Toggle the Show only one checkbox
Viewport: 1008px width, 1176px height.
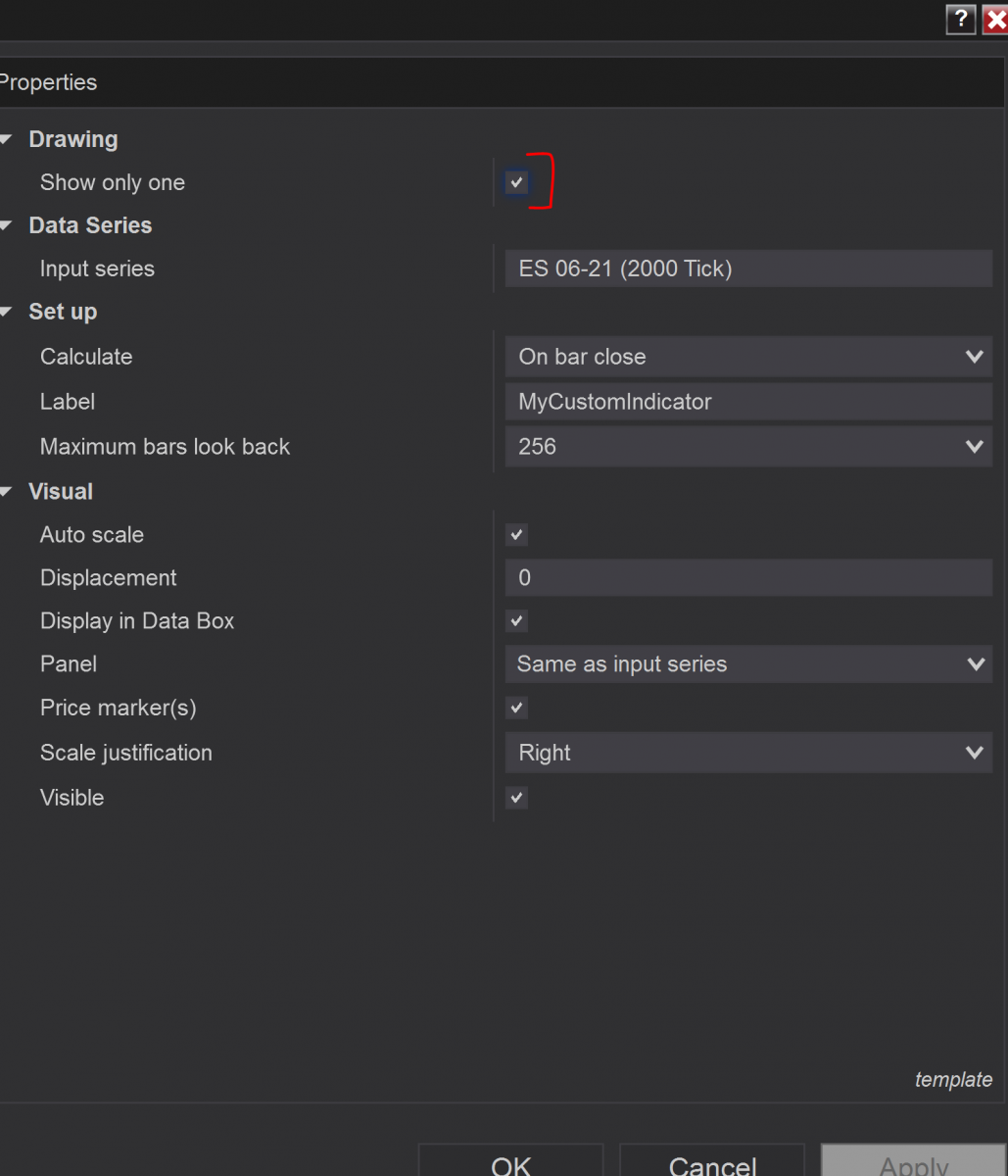[x=516, y=183]
